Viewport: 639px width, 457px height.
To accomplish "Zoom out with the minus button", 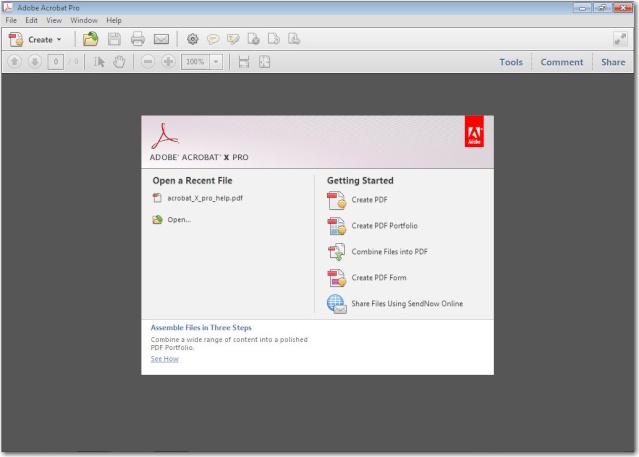I will click(148, 62).
